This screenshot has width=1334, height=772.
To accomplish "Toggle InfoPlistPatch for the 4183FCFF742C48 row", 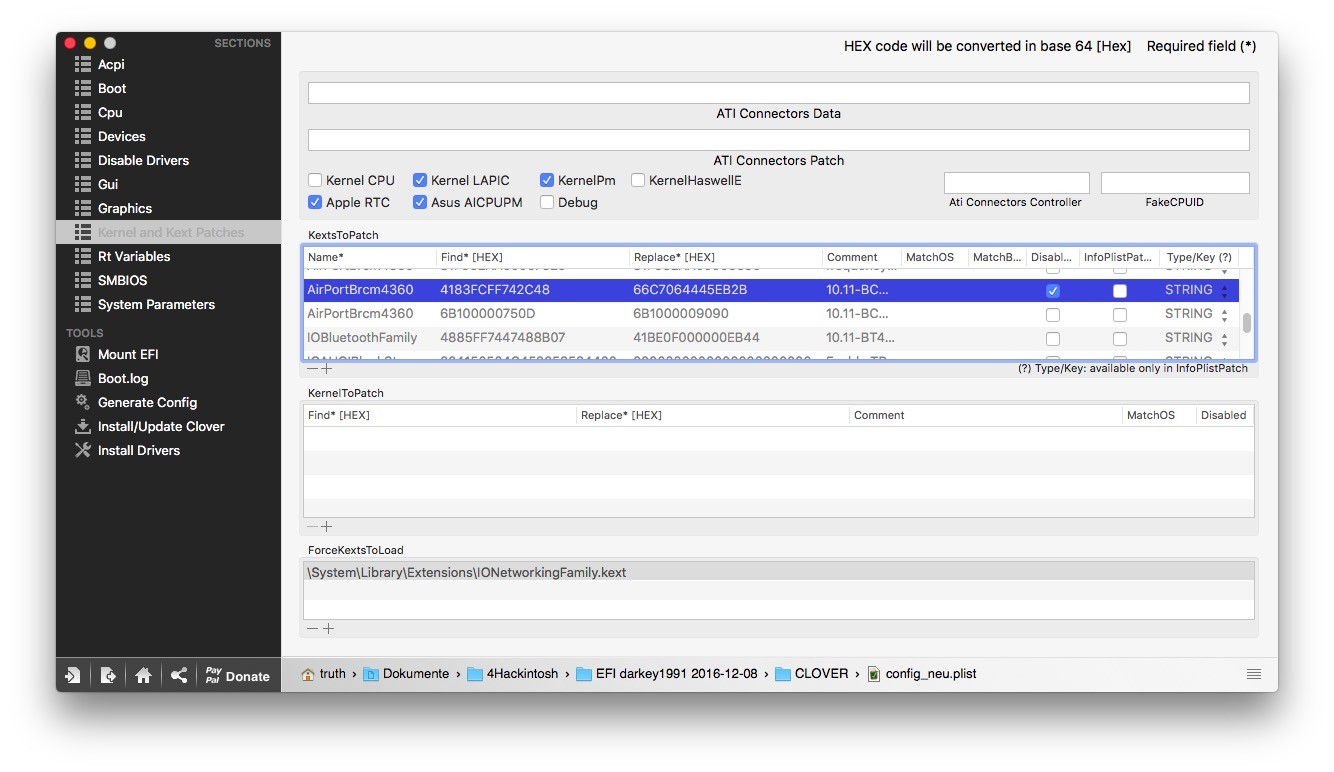I will click(x=1120, y=291).
